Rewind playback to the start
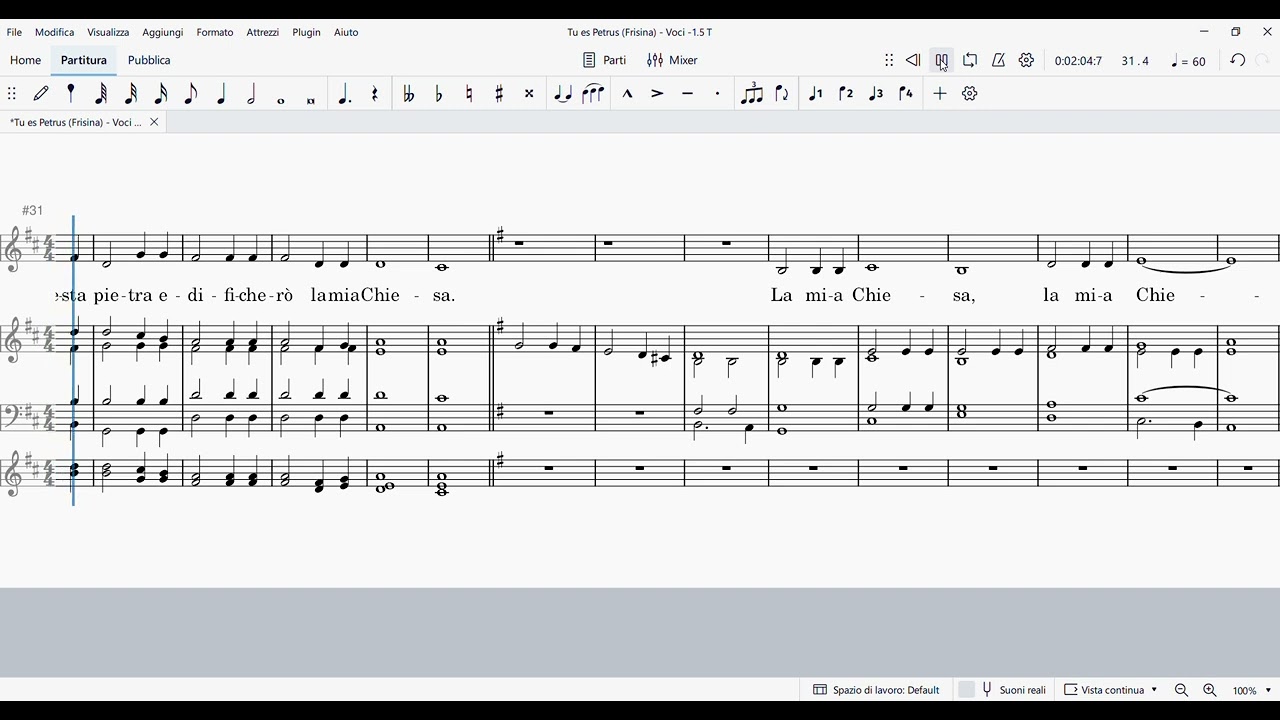Screen dimensions: 1280x720 coord(913,61)
